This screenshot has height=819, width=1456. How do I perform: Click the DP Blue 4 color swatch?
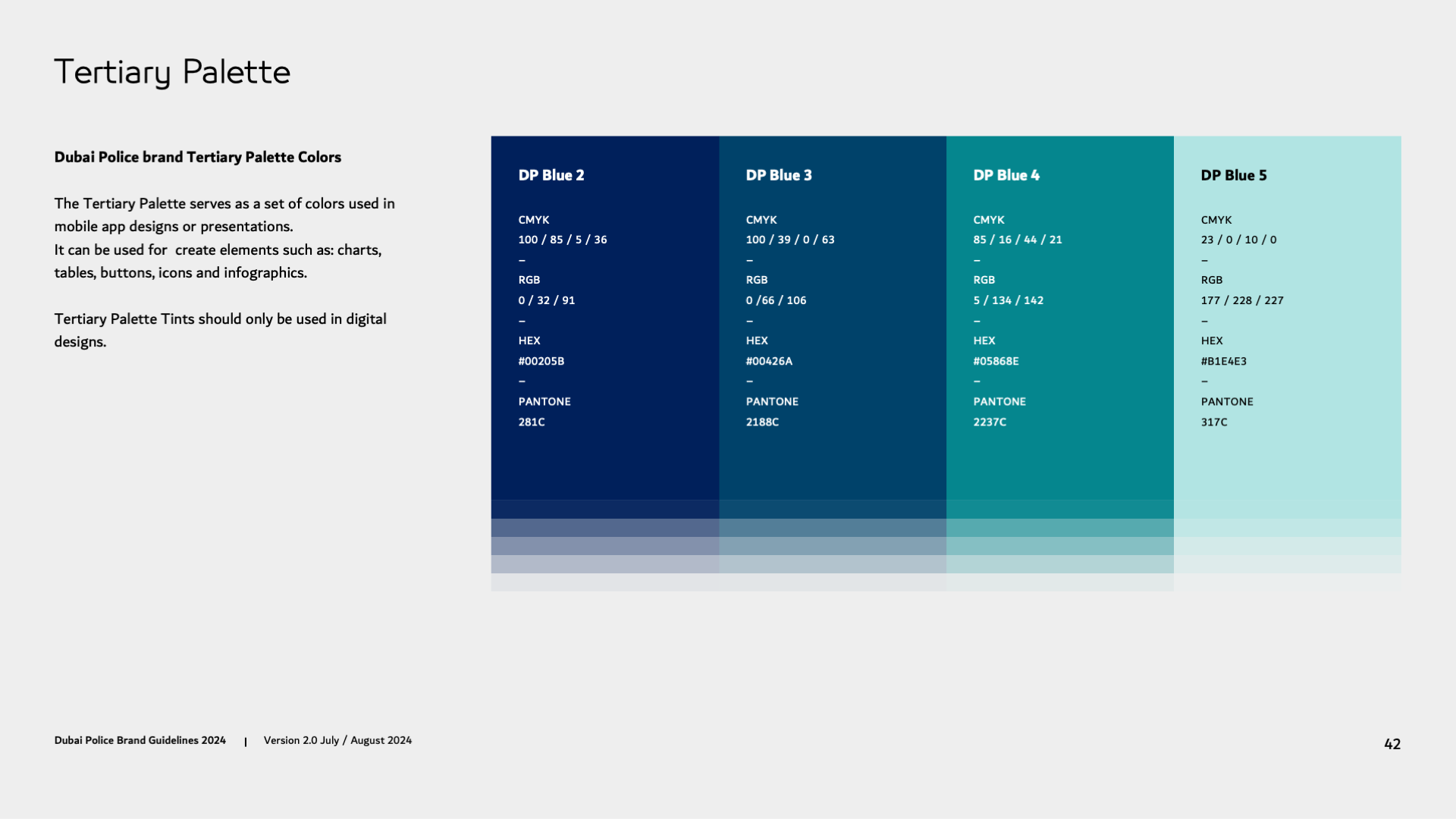1059,463
